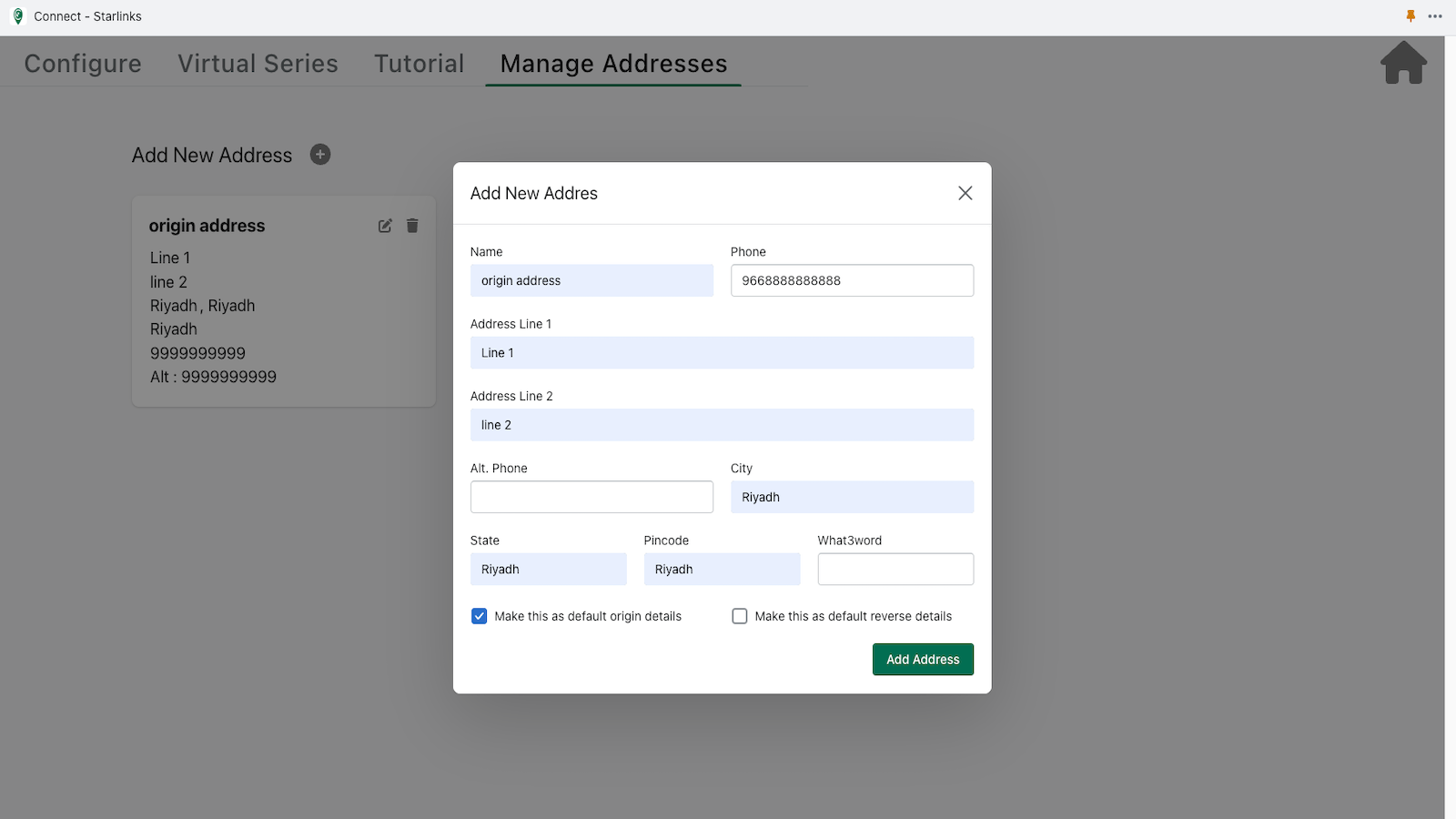1456x819 pixels.
Task: Open the three-dot more options menu
Action: point(1435,16)
